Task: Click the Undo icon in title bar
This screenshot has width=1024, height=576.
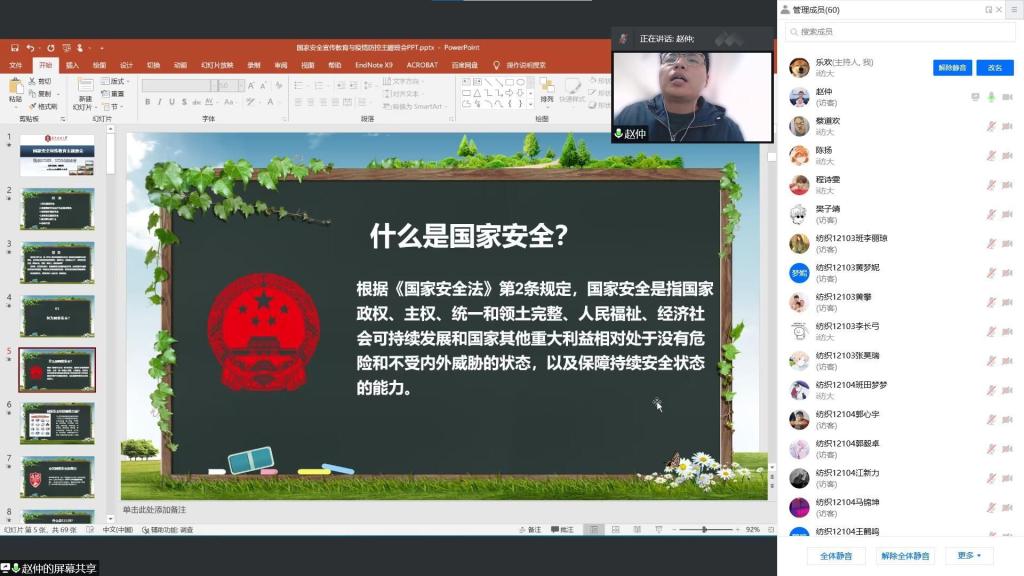Action: 31,47
